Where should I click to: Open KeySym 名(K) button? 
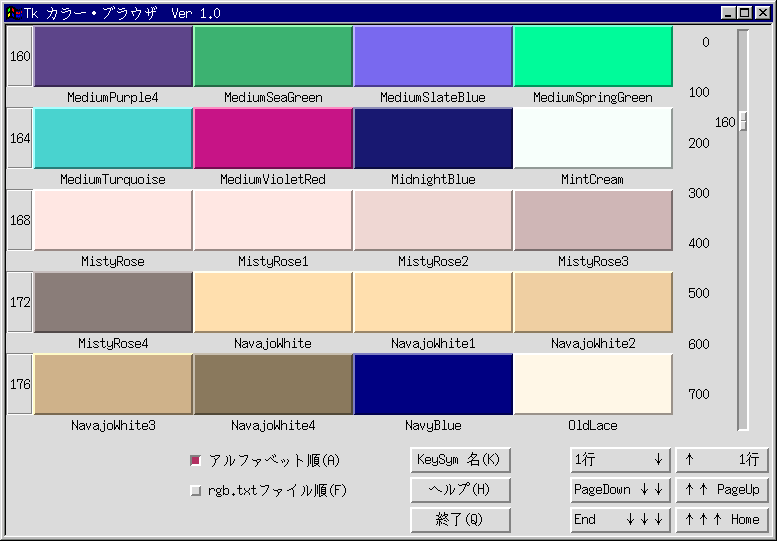point(460,460)
